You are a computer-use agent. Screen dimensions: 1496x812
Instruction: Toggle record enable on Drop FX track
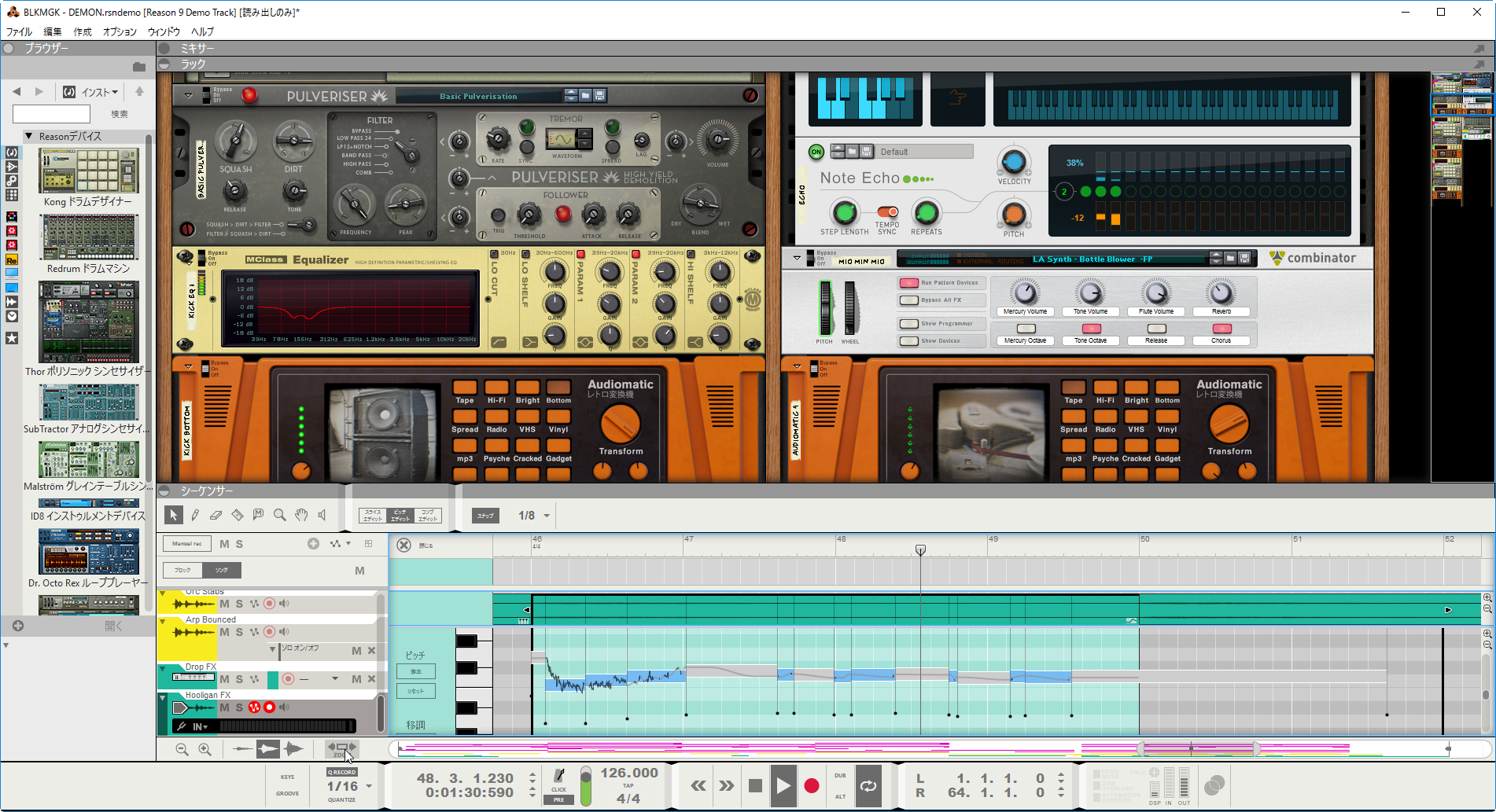[288, 678]
